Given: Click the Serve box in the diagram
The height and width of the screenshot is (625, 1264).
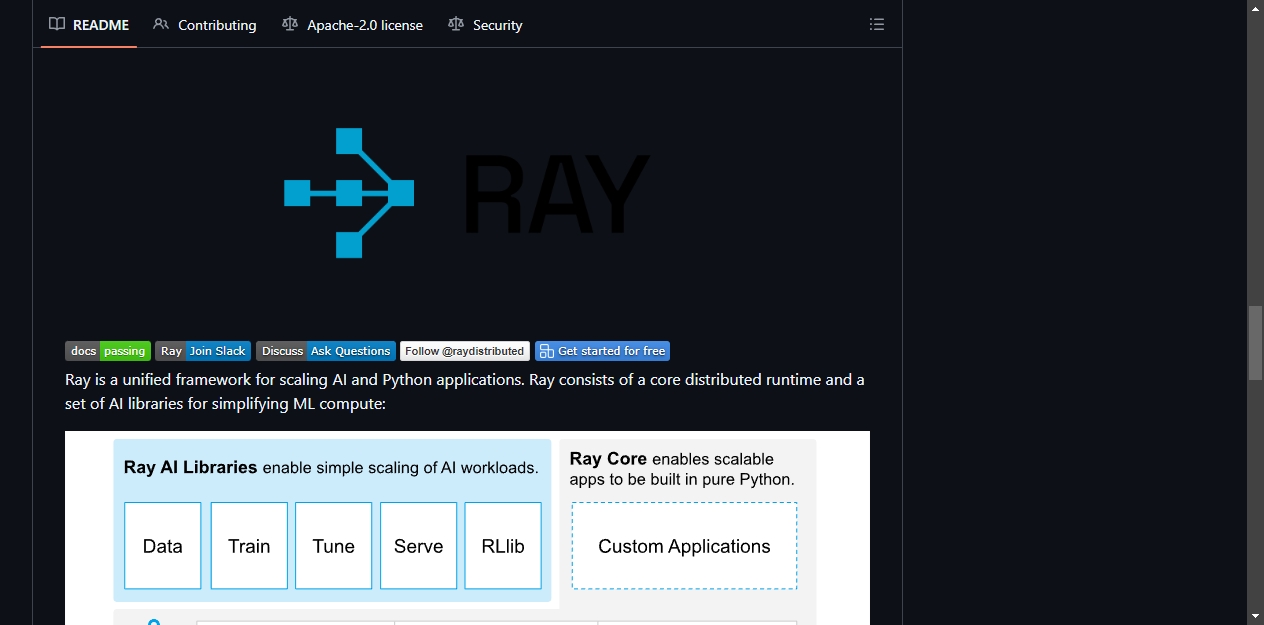Looking at the screenshot, I should click(419, 546).
